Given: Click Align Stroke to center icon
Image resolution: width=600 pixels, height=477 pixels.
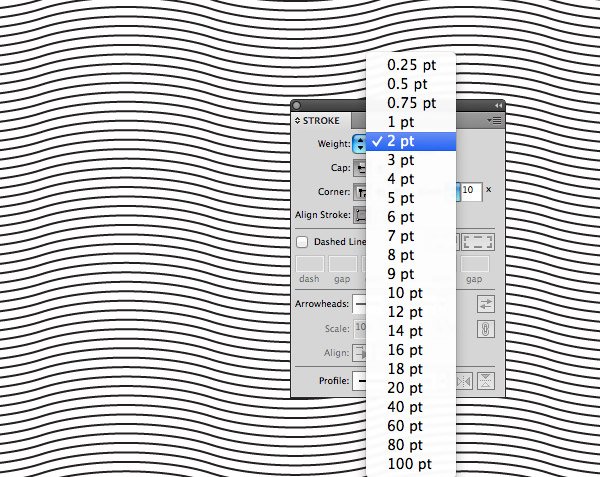Looking at the screenshot, I should click(360, 215).
